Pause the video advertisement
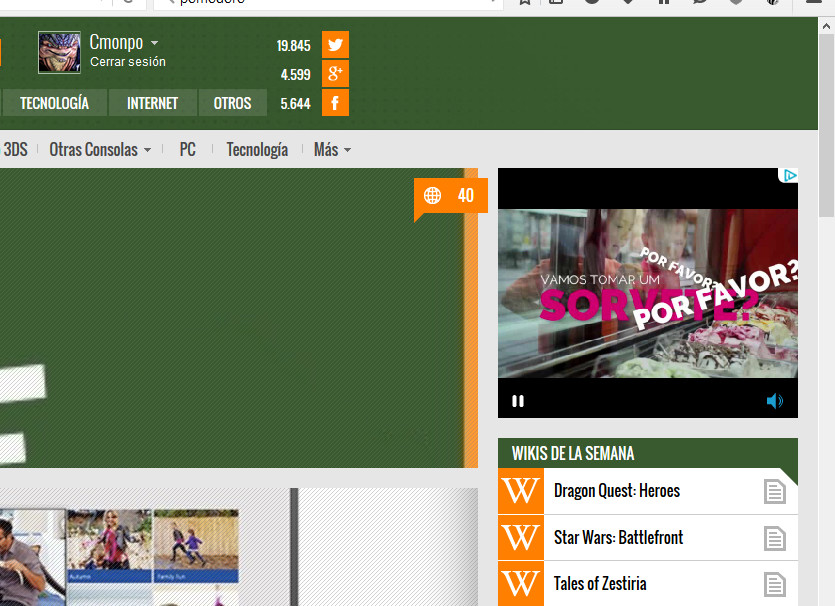The width and height of the screenshot is (835, 606). (x=518, y=401)
